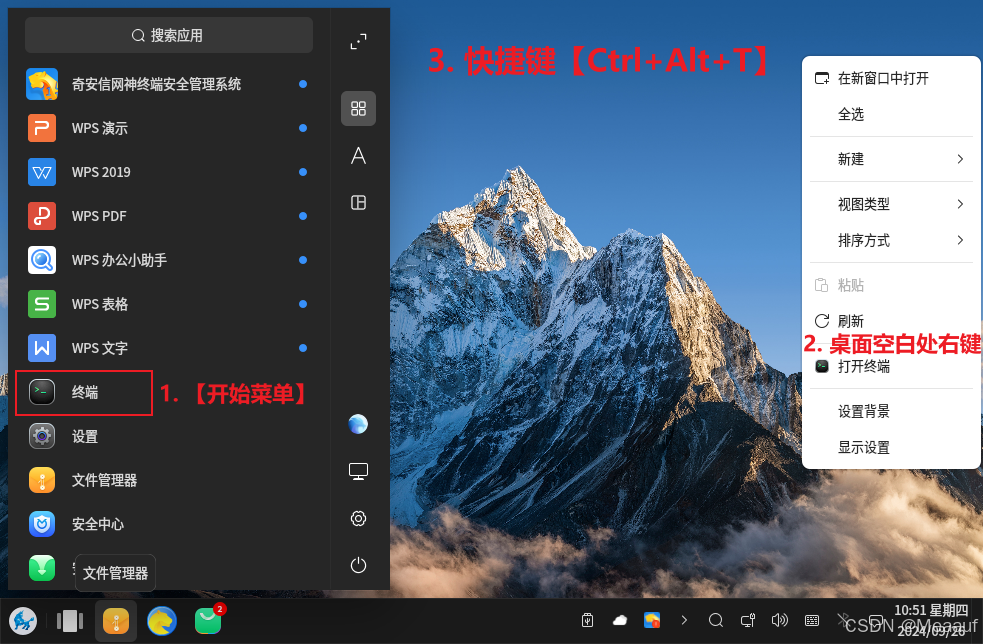Open file manager icon pinned on taskbar
Viewport: 983px width, 644px height.
point(116,621)
